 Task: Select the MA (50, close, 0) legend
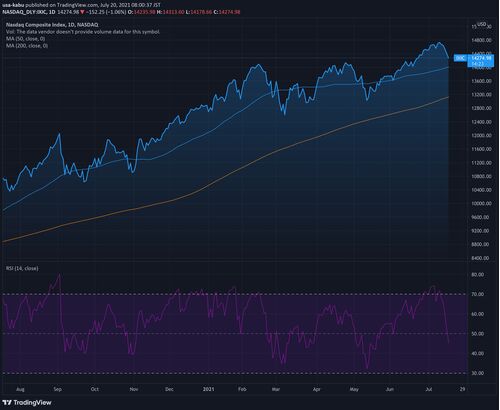point(26,39)
